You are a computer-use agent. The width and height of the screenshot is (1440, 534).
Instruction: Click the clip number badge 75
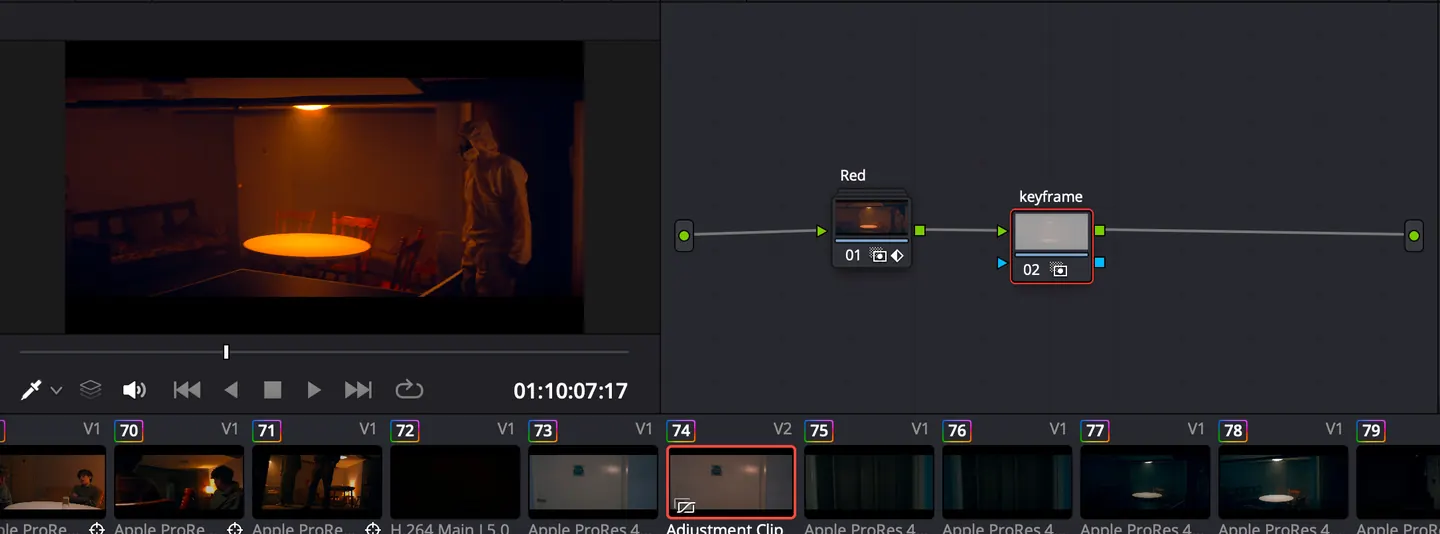819,431
